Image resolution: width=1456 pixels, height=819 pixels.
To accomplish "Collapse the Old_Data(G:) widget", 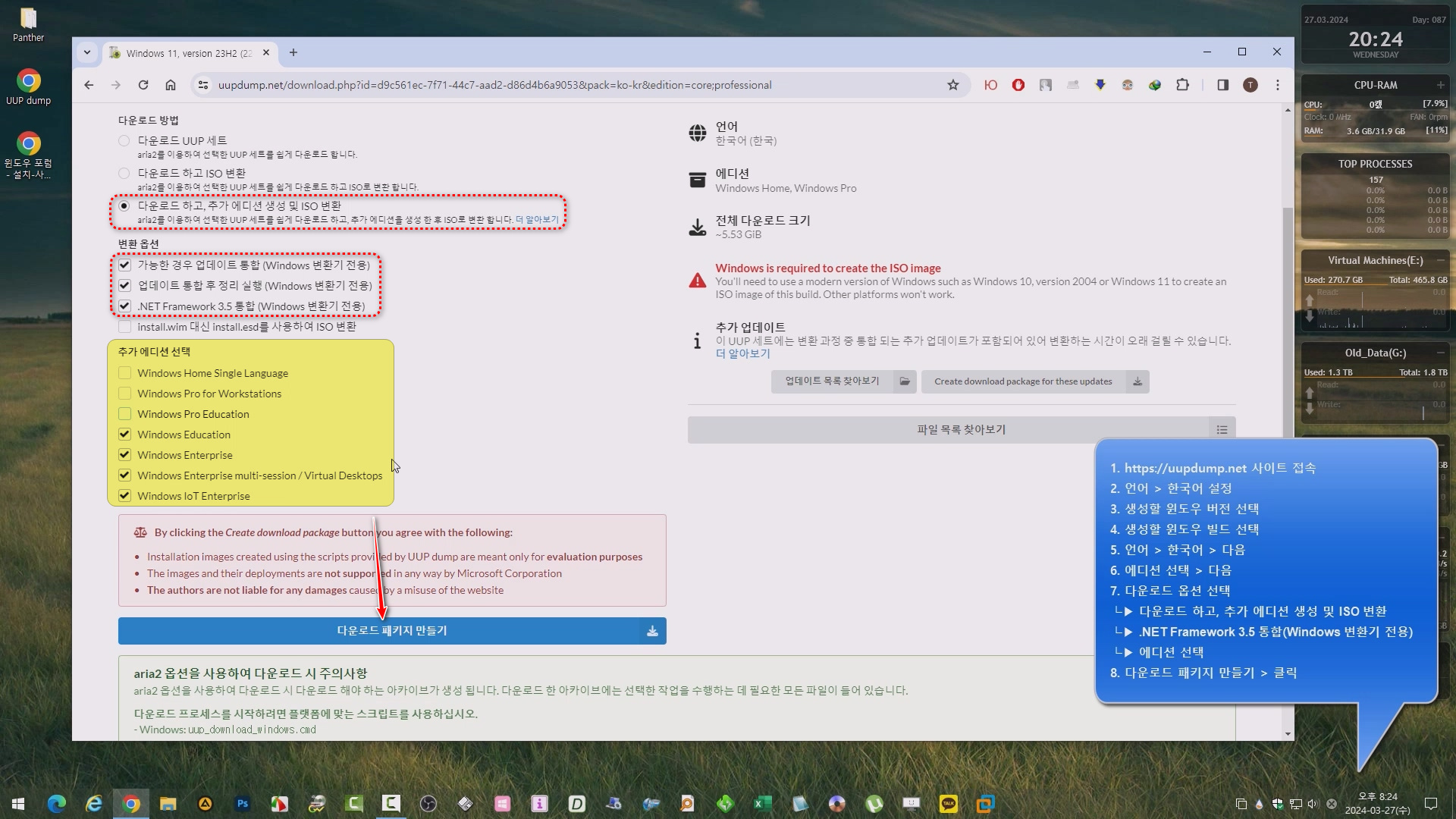I will (1440, 353).
